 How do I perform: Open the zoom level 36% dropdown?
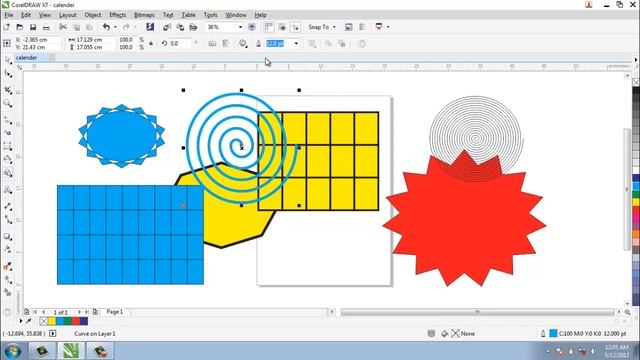[240, 27]
